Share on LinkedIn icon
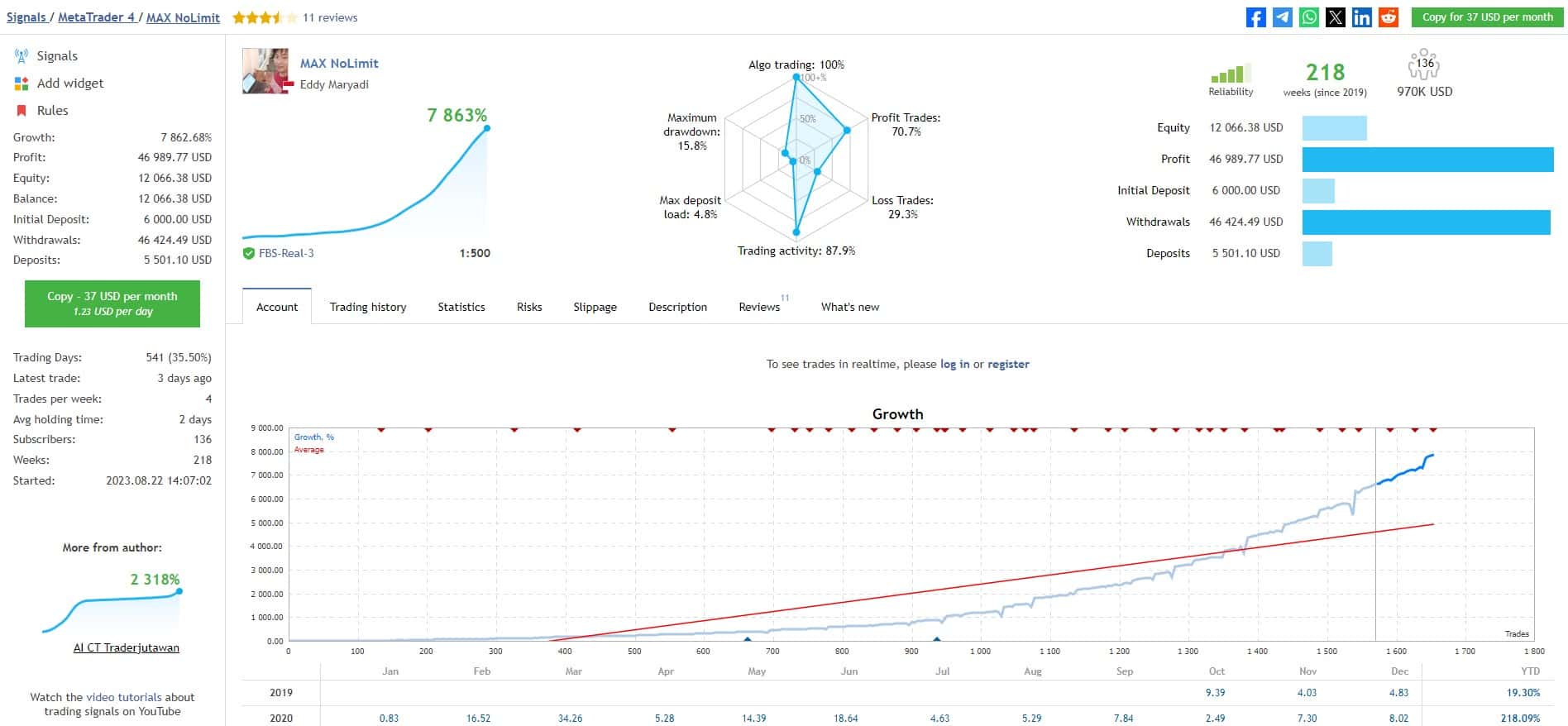The height and width of the screenshot is (726, 1568). (1361, 17)
